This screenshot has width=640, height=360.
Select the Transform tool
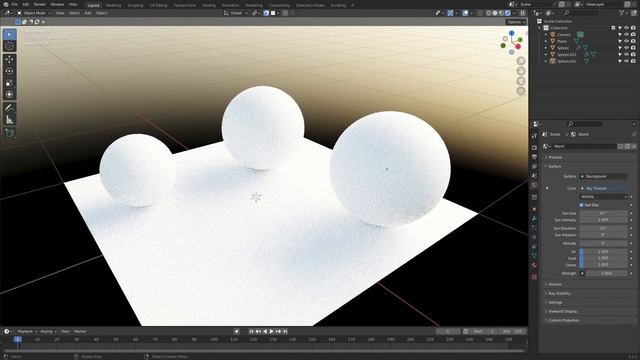[9, 95]
